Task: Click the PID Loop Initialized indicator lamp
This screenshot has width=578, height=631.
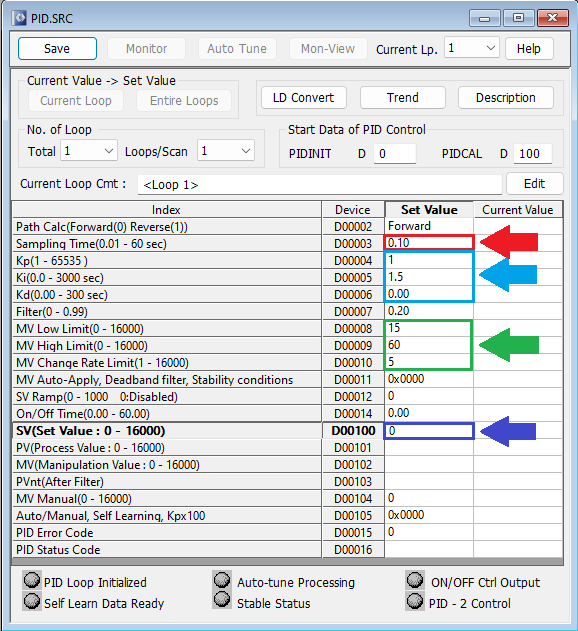Action: pos(32,581)
